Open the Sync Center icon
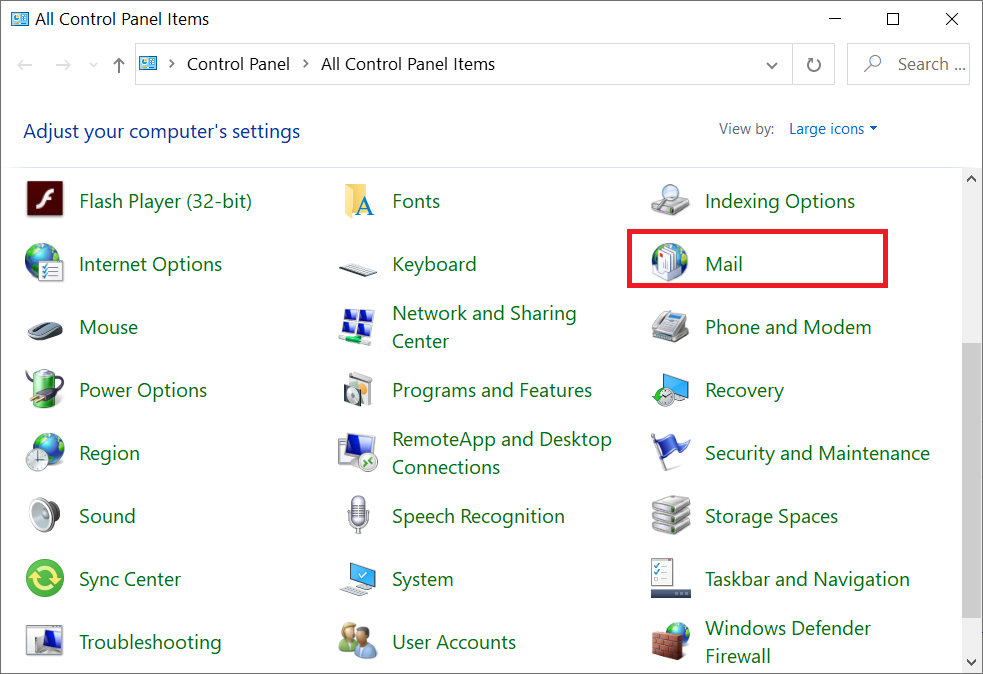Image resolution: width=983 pixels, height=674 pixels. (44, 579)
